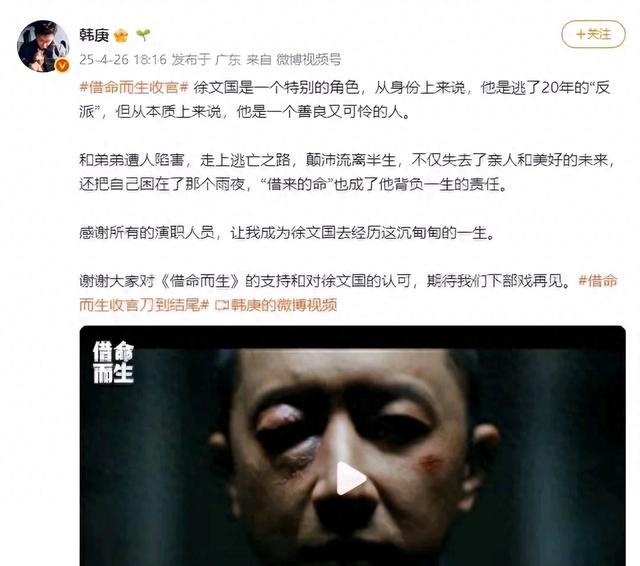Click the video icon before 韩庚的微博视频
The image size is (640, 566).
[222, 305]
